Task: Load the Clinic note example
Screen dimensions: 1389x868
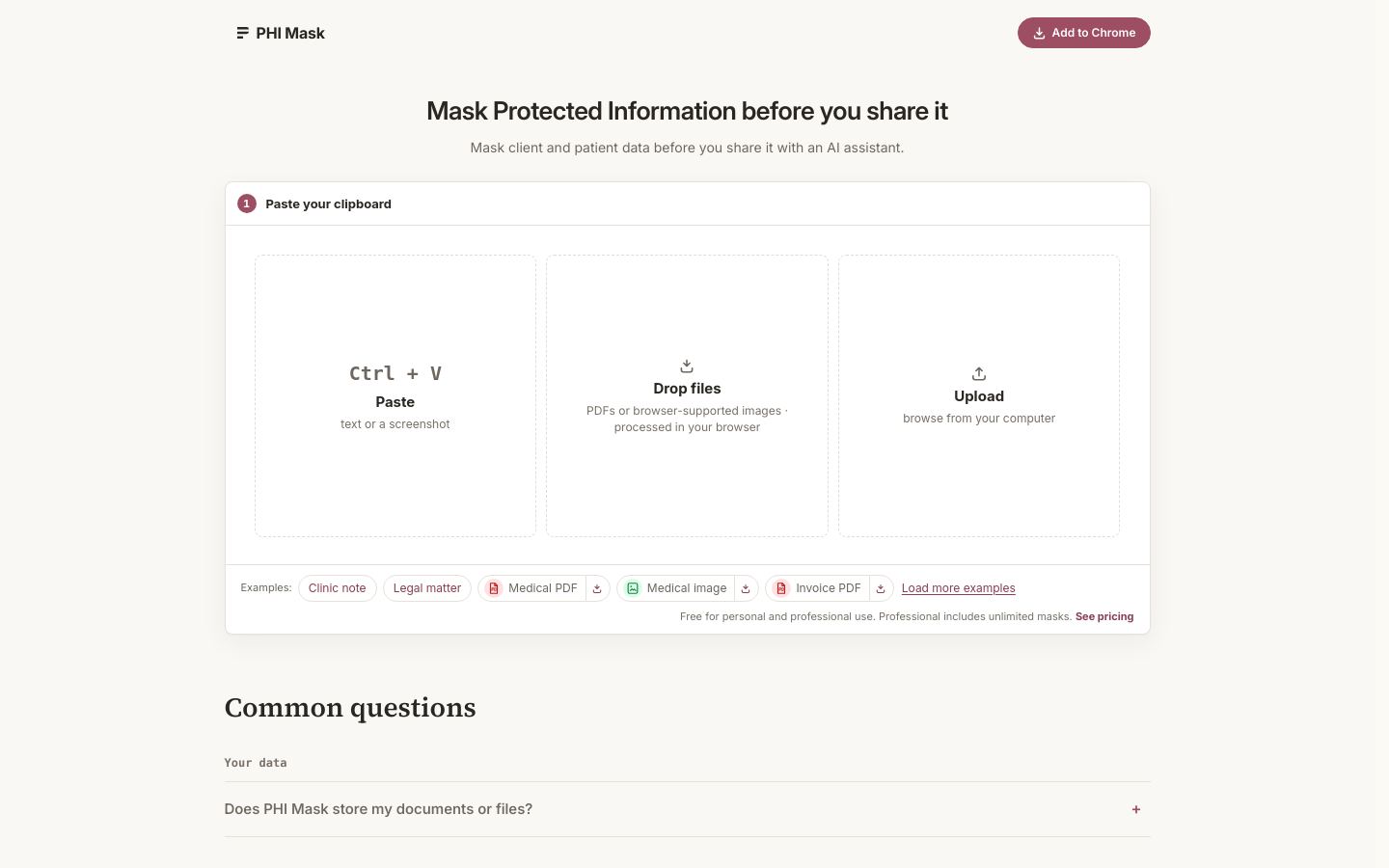Action: click(x=338, y=588)
